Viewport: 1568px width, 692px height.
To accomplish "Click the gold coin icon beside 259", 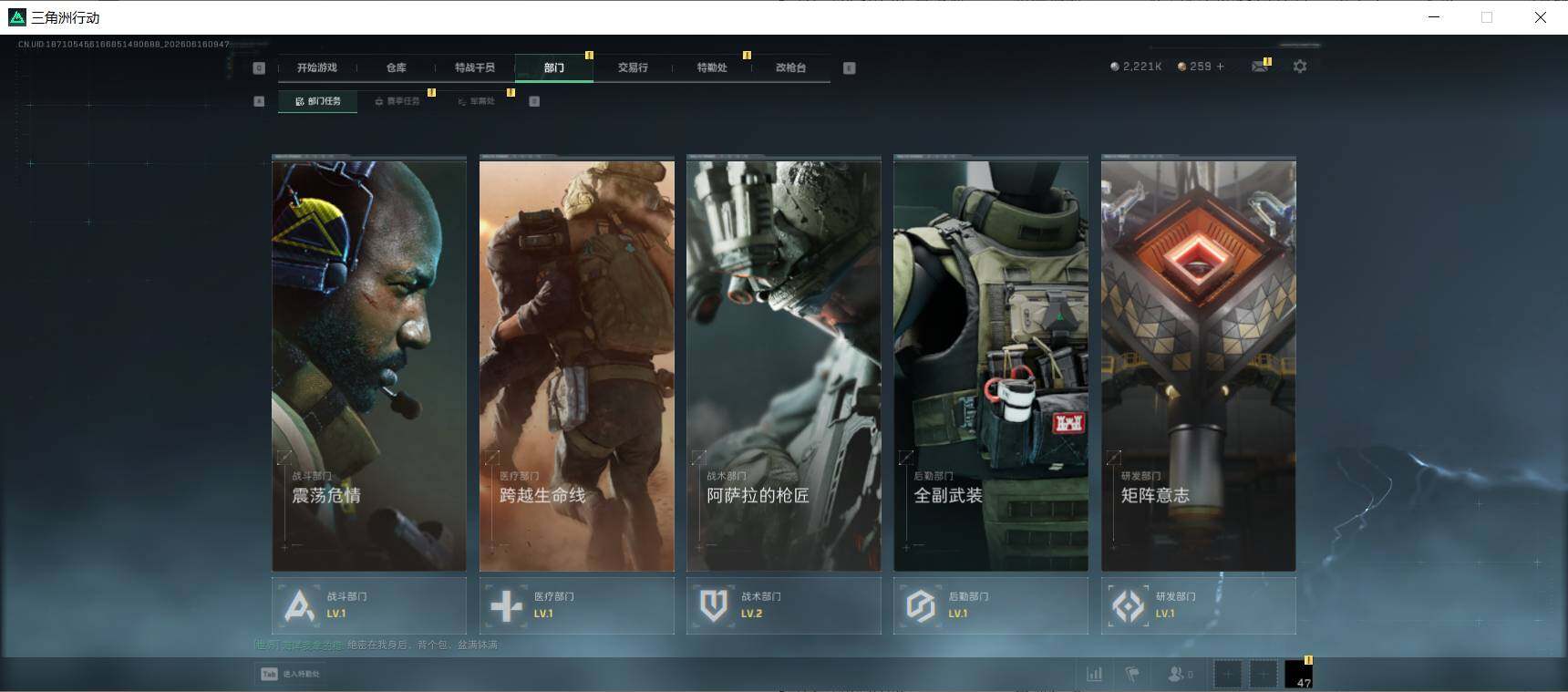I will (x=1182, y=67).
